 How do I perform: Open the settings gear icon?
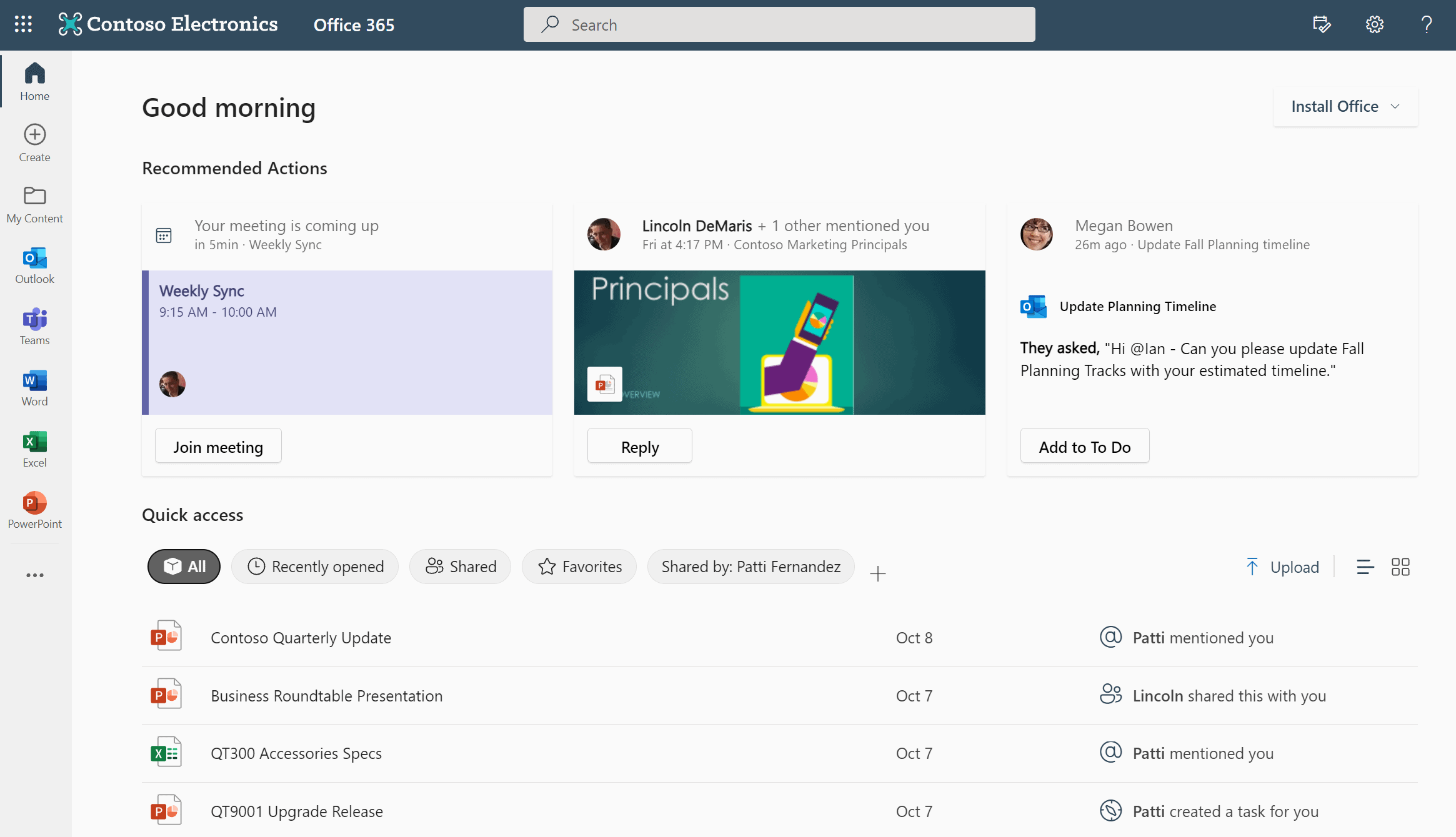[x=1374, y=24]
